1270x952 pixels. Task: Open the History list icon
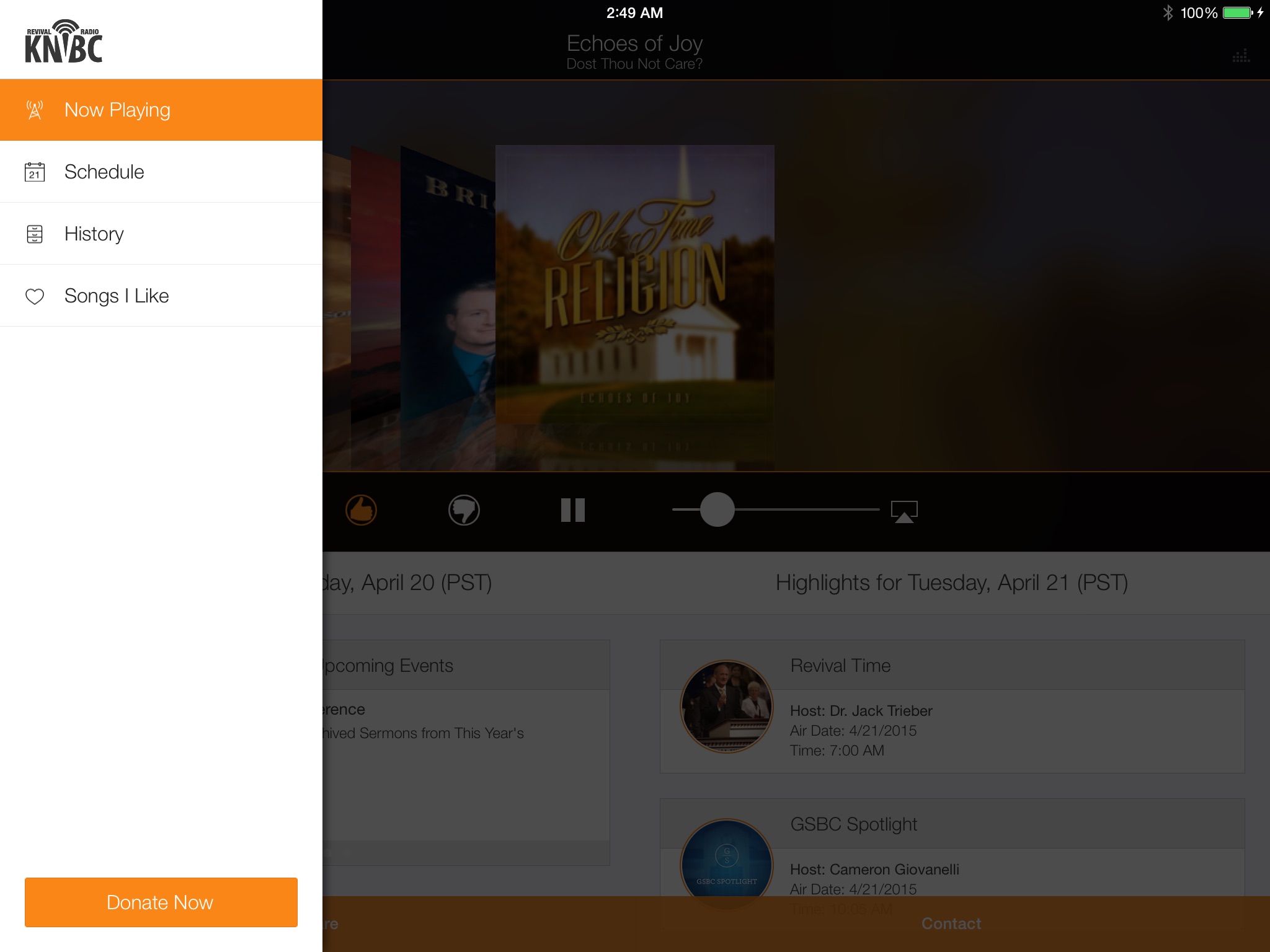pos(35,234)
